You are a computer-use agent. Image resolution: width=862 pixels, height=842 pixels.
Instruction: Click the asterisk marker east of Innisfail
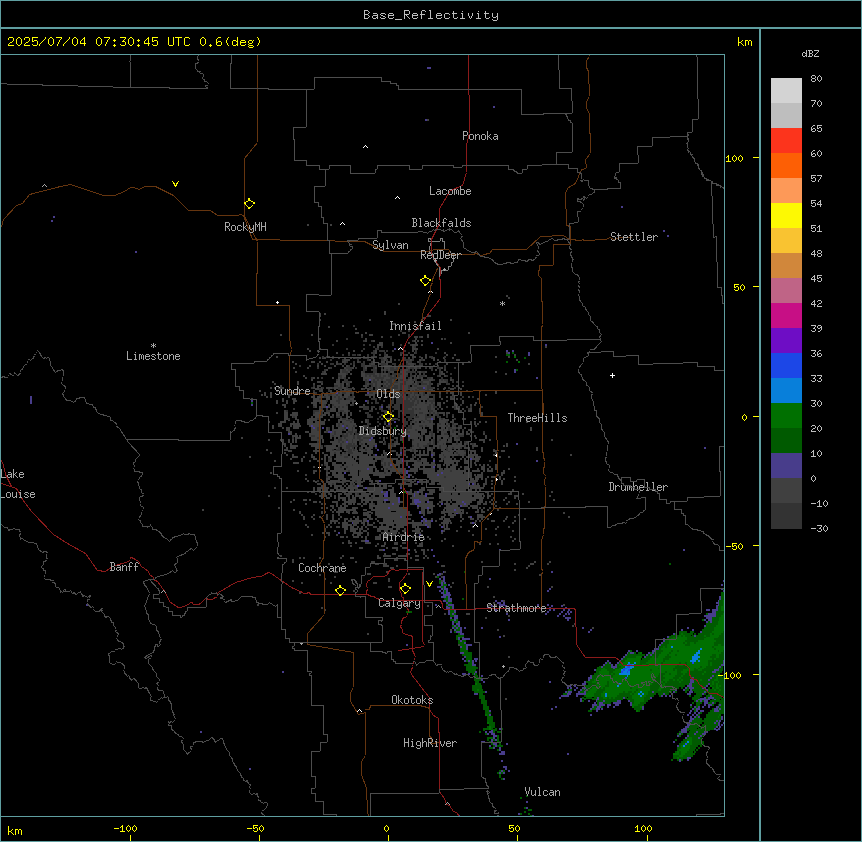pos(502,303)
